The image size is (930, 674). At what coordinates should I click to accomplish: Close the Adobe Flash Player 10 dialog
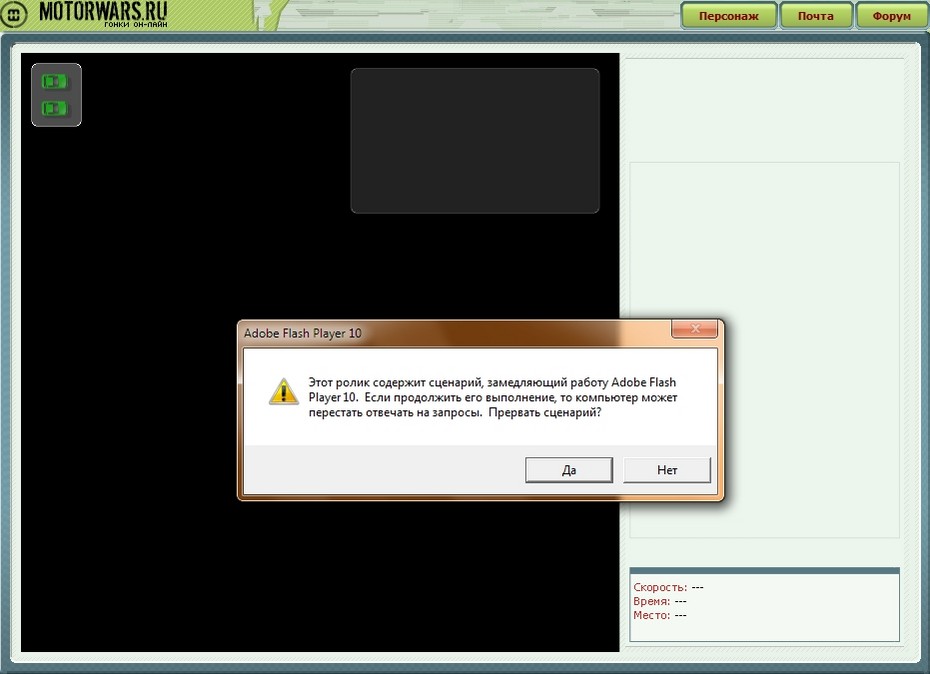point(695,329)
